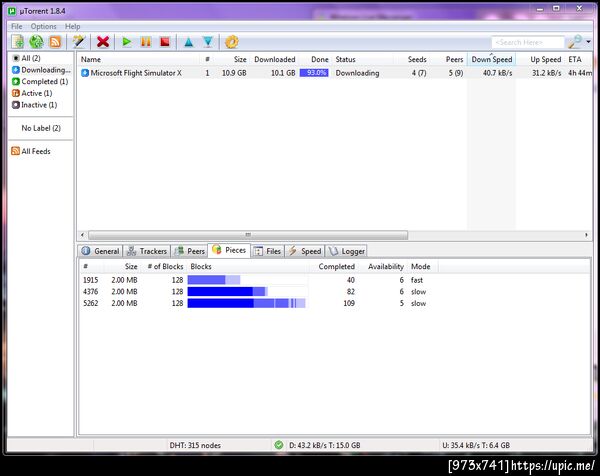Select All (2) in the sidebar
Image resolution: width=600 pixels, height=476 pixels.
(31, 58)
